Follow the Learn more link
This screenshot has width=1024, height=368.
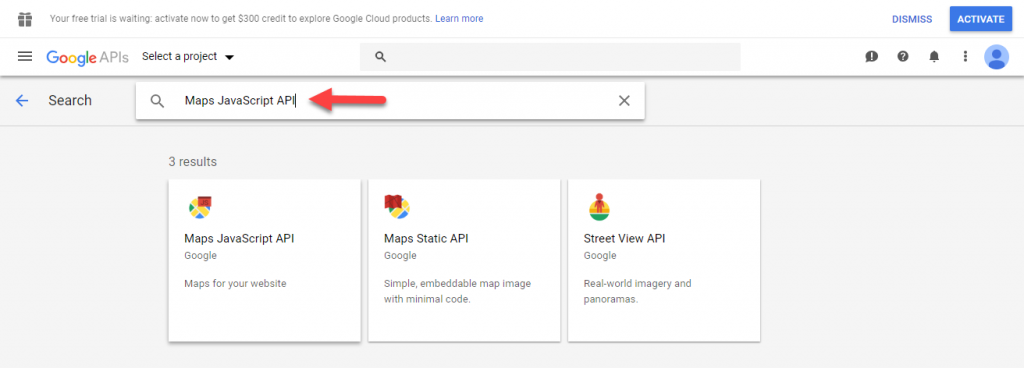pos(459,19)
